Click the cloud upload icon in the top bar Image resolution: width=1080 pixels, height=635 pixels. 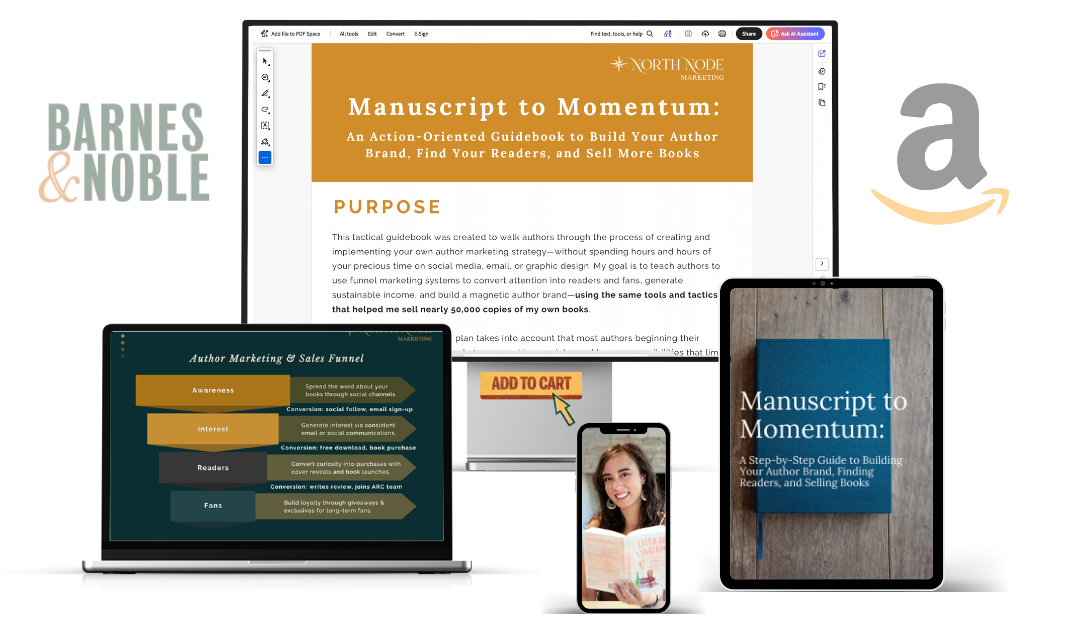[705, 34]
